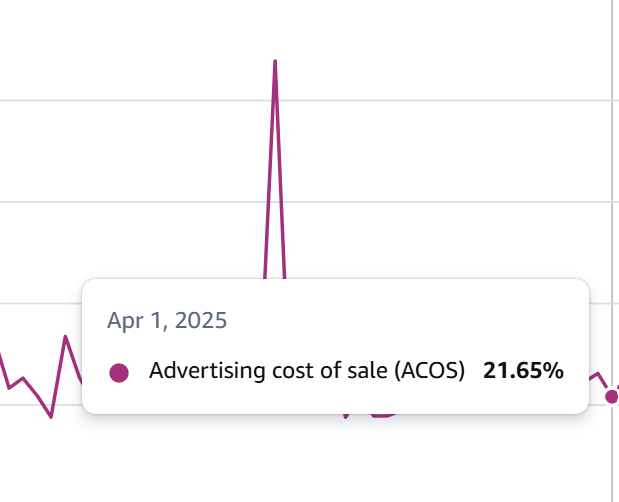Click the Advertising cost of sale (ACOS) label

(x=307, y=371)
